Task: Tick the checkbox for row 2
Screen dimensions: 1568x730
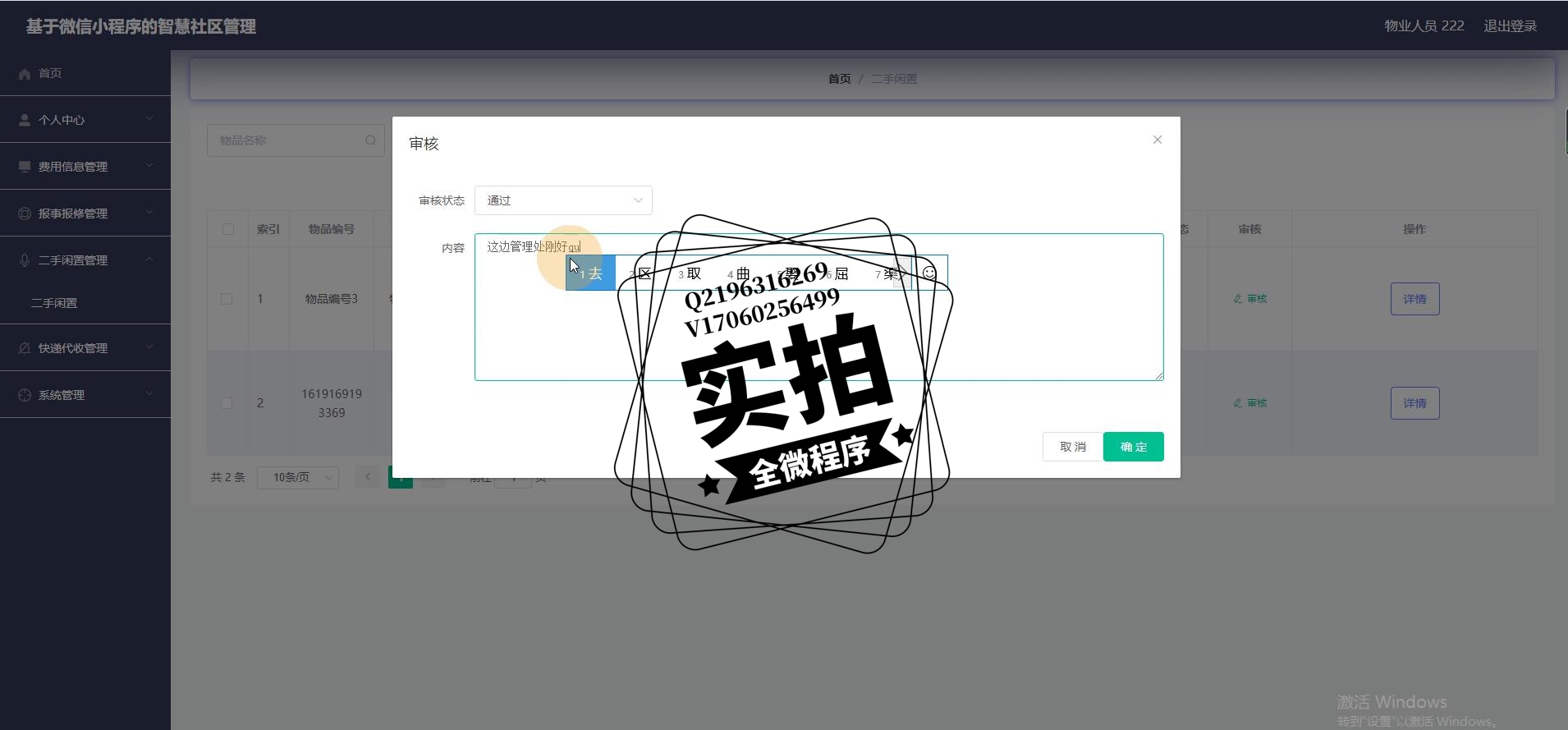Action: (x=227, y=403)
